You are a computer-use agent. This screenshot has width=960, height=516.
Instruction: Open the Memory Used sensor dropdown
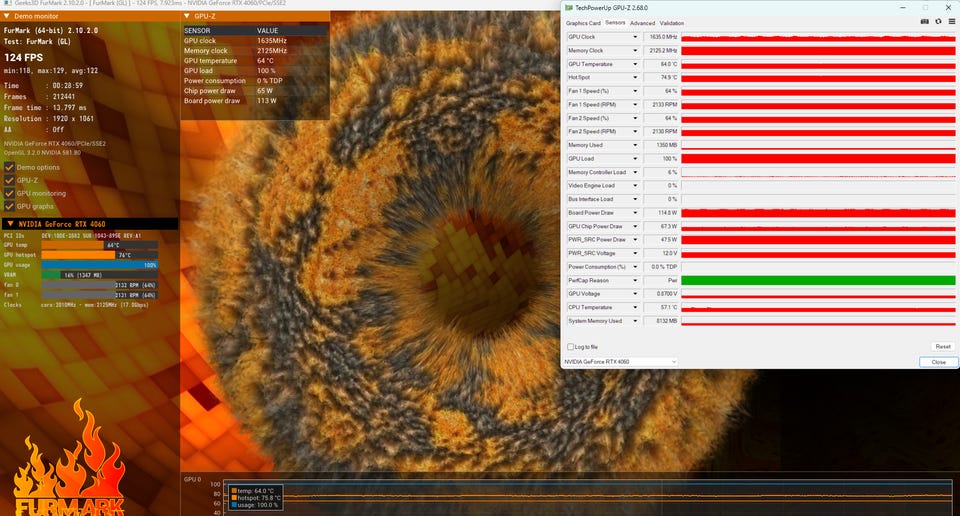point(634,145)
